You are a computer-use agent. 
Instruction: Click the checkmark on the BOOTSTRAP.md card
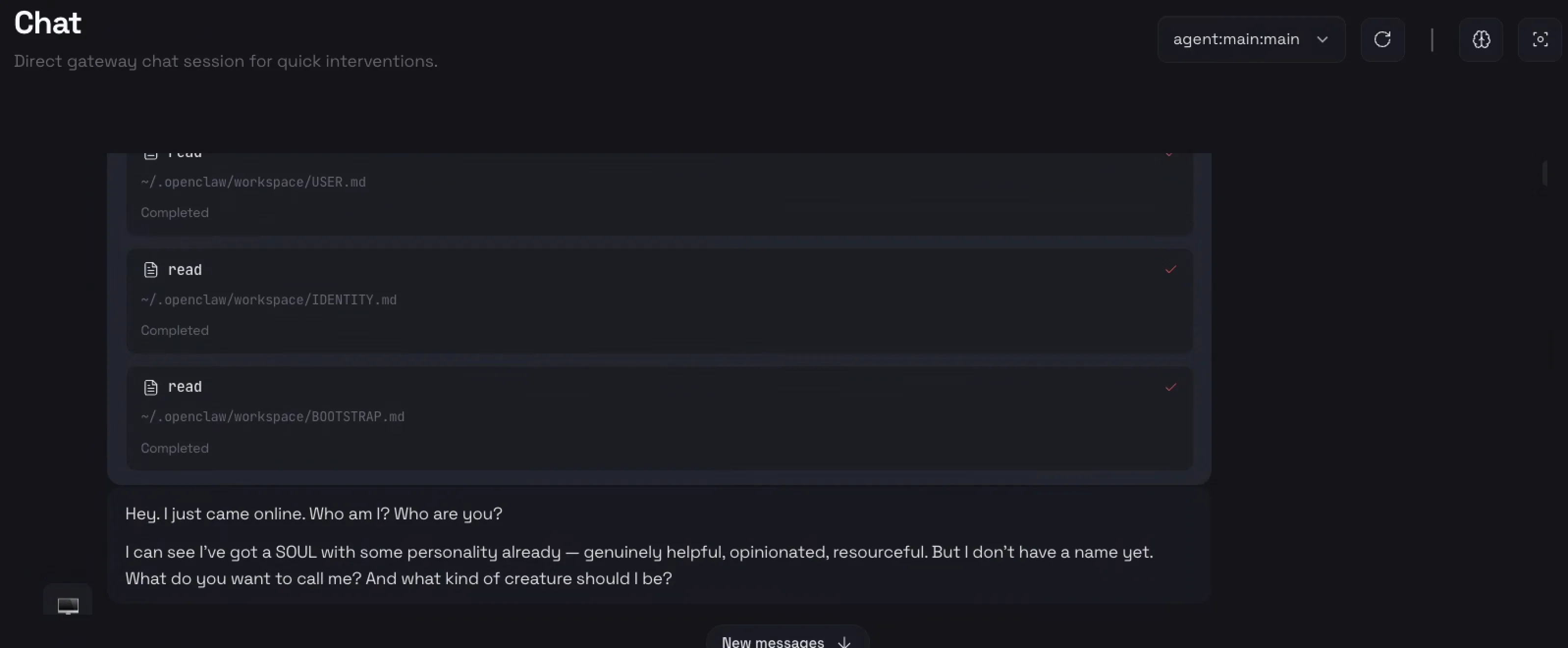click(1170, 387)
